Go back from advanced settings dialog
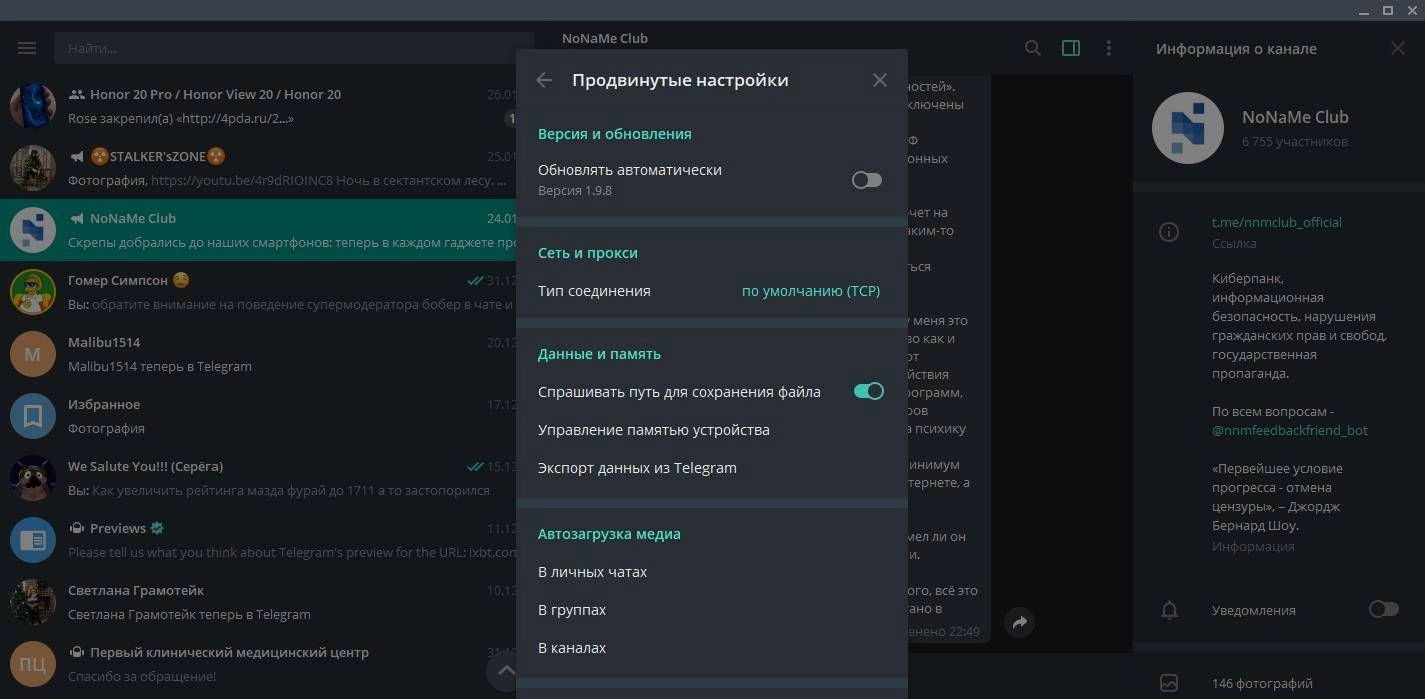 (544, 80)
